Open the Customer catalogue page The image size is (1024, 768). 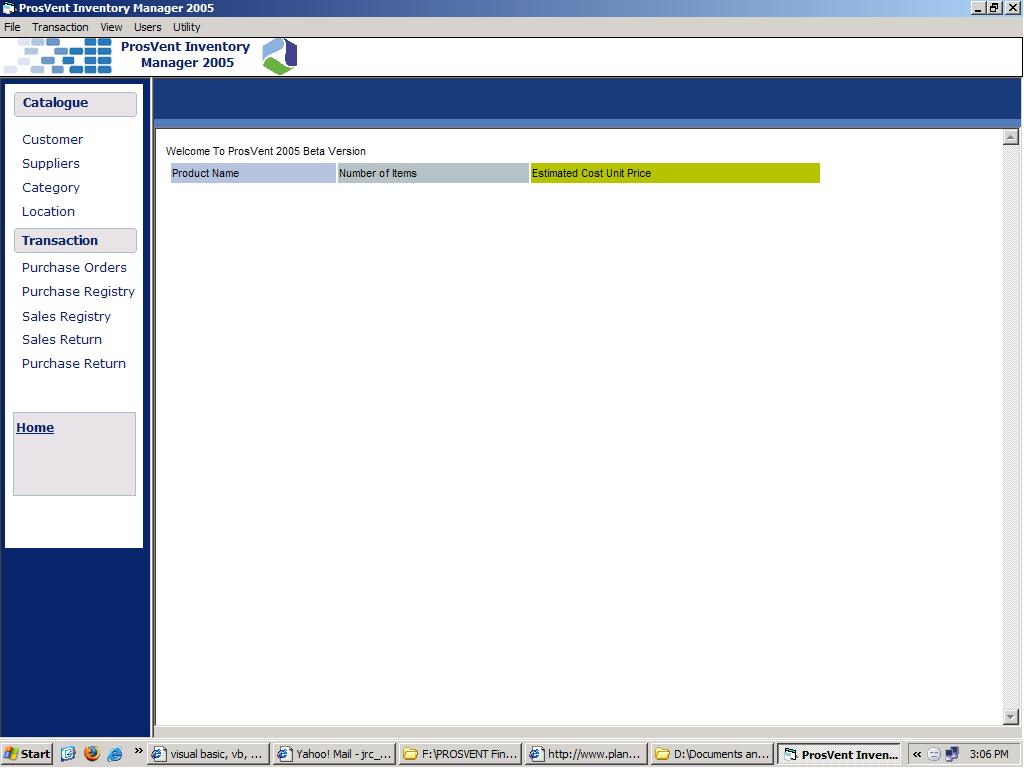point(52,140)
